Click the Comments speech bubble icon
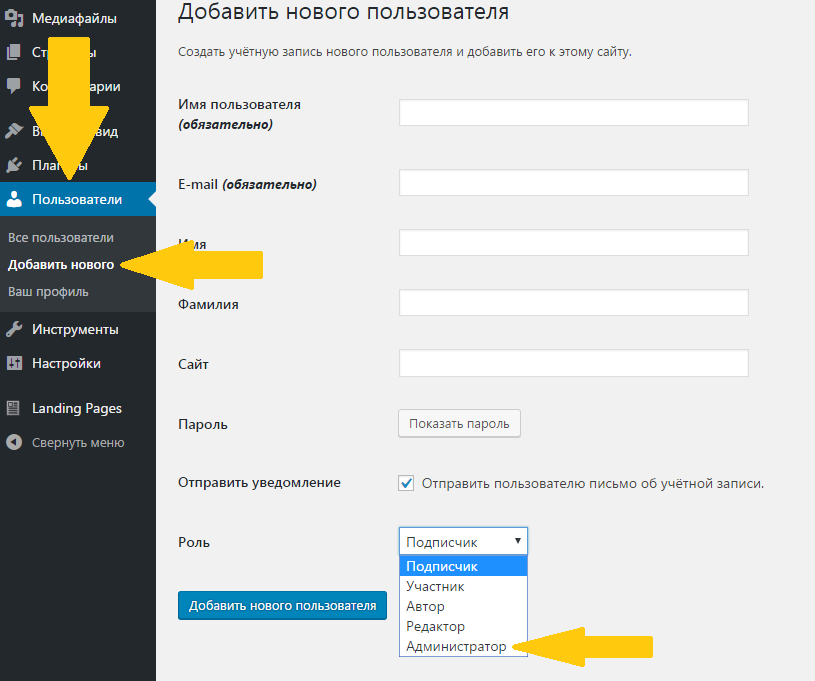The height and width of the screenshot is (681, 815). tap(14, 86)
